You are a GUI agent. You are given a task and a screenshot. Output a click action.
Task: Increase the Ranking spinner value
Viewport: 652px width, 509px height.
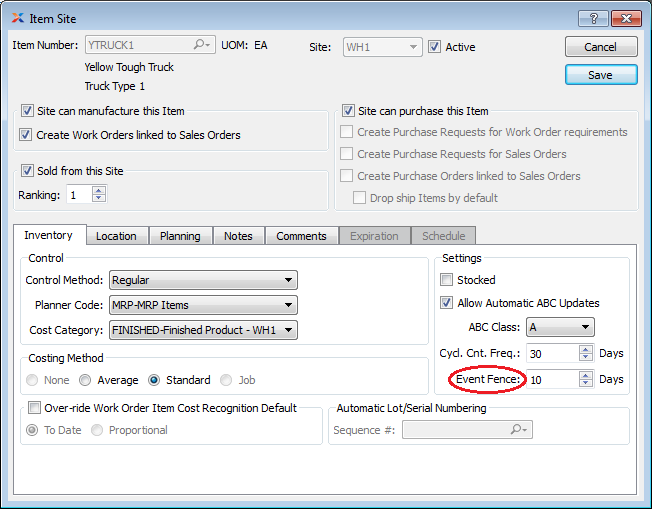coord(98,190)
